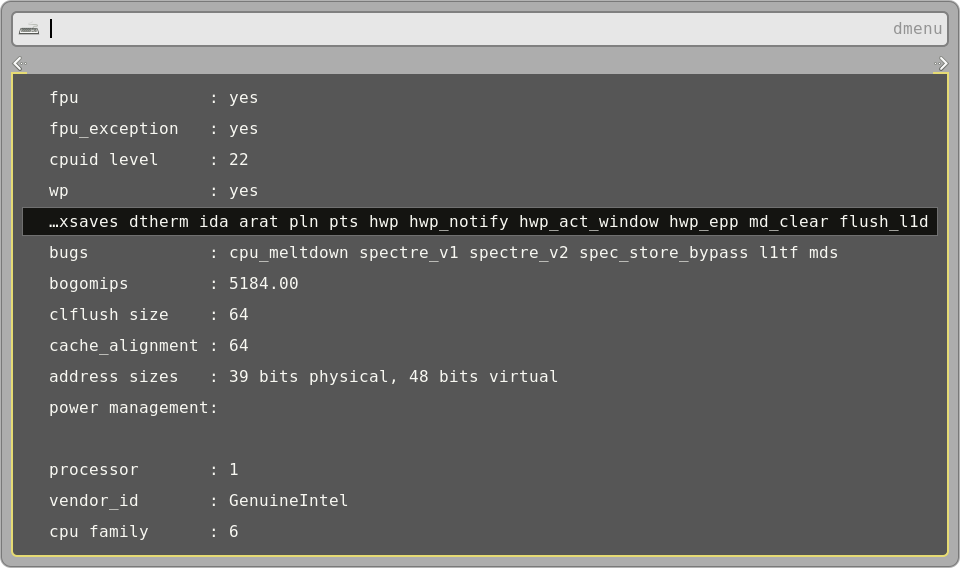Choose the 'bogomips : 5184.00' entry

pos(173,284)
